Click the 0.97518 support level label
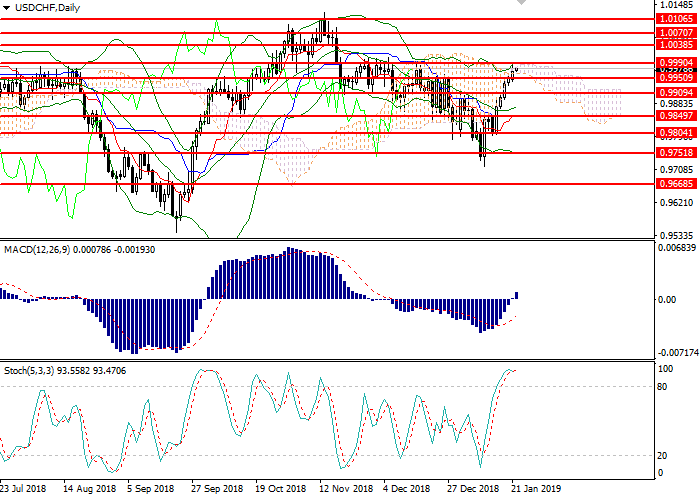700x500 pixels. 675,153
